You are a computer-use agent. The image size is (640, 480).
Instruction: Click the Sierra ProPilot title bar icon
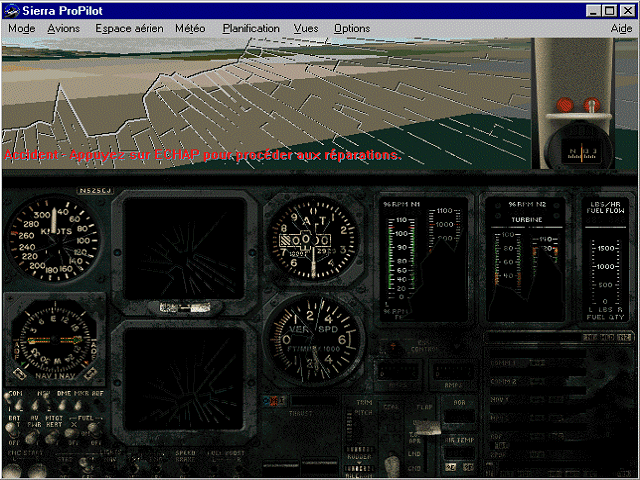coord(11,11)
